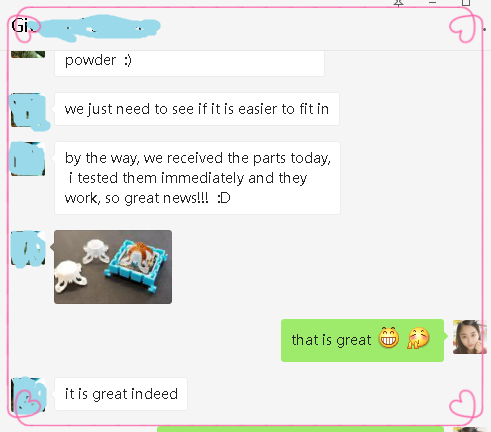
Task: Select the 'powder :)' message bubble
Action: click(x=189, y=63)
